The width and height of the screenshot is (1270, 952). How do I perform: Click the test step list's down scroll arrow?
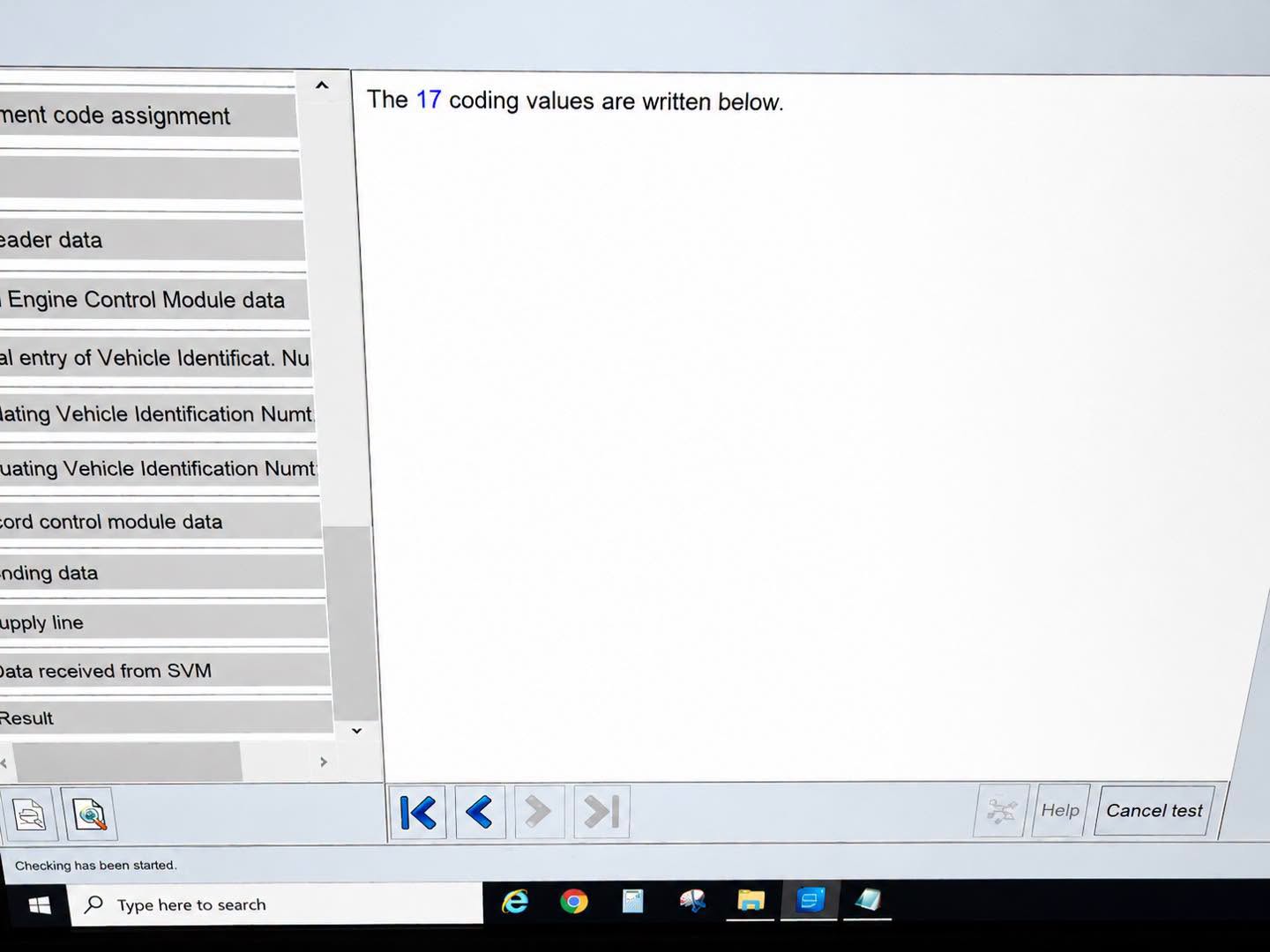(356, 731)
